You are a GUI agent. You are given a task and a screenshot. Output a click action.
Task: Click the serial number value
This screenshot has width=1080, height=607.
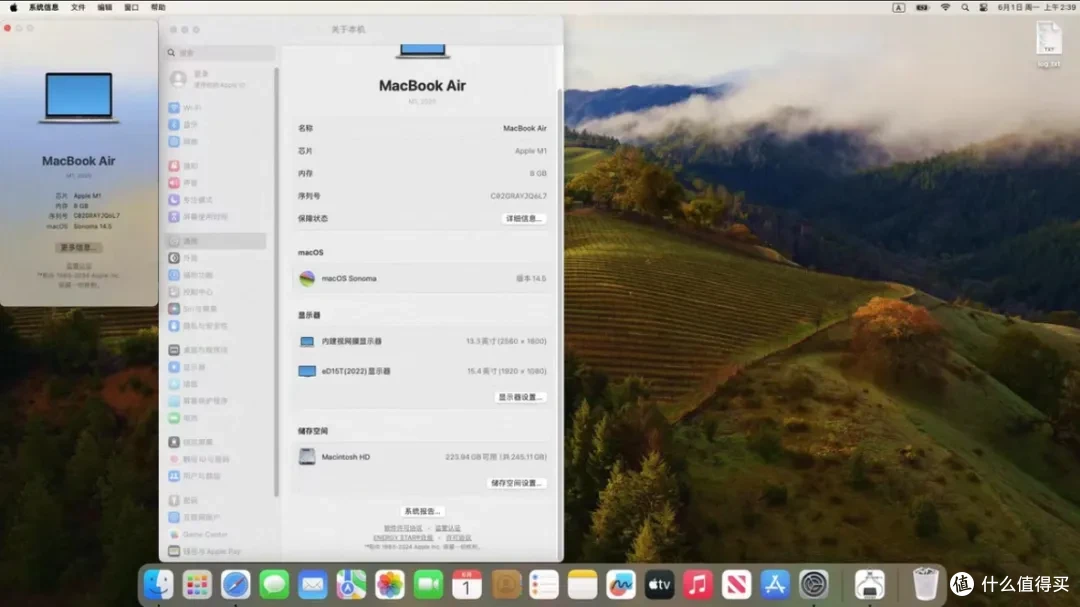(x=518, y=196)
